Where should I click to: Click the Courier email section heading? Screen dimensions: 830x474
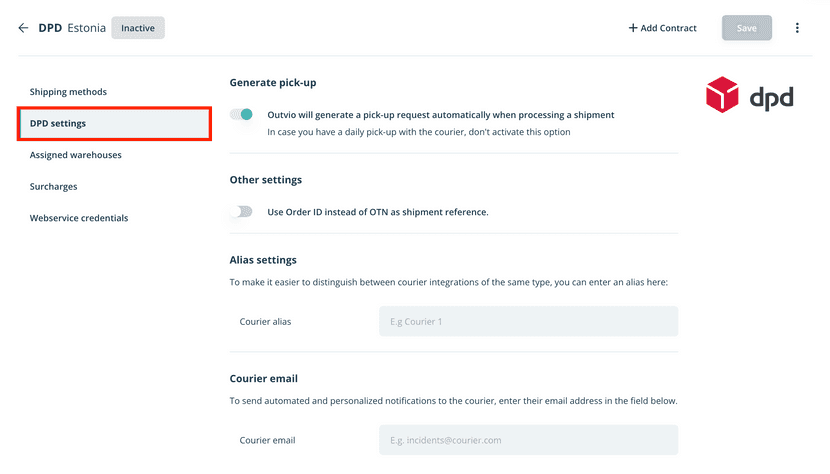[x=264, y=379]
